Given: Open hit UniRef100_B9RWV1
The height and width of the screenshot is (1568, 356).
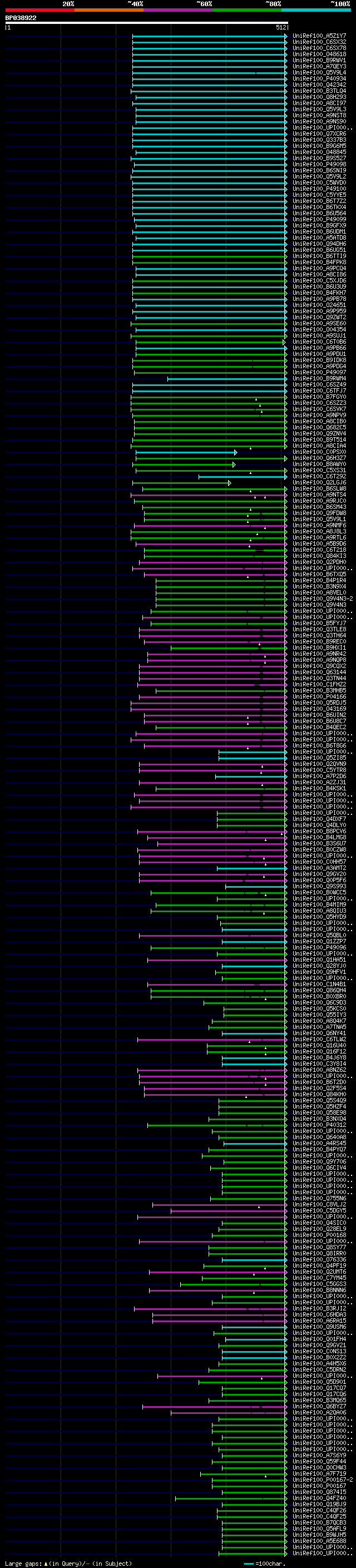Looking at the screenshot, I should (x=319, y=60).
